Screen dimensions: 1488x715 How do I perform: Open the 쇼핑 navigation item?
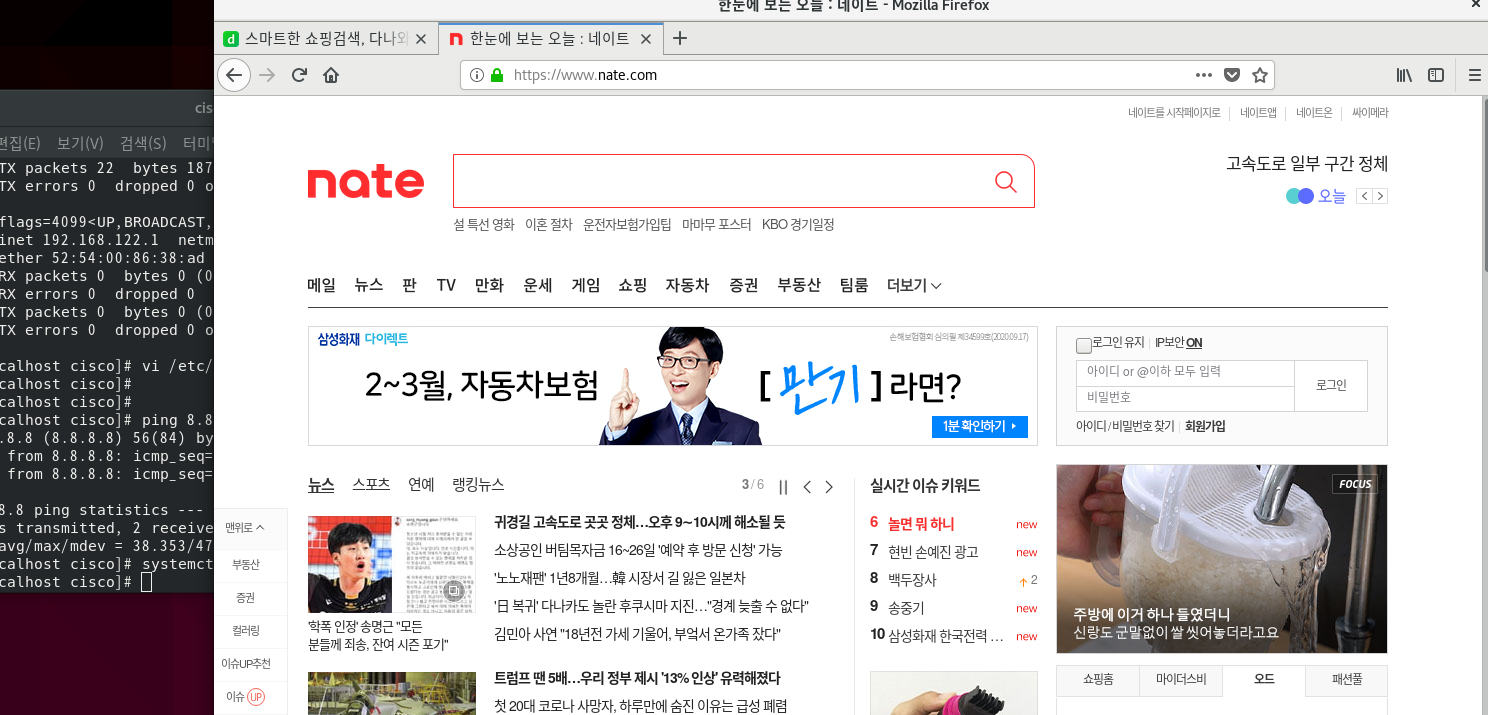click(x=633, y=286)
